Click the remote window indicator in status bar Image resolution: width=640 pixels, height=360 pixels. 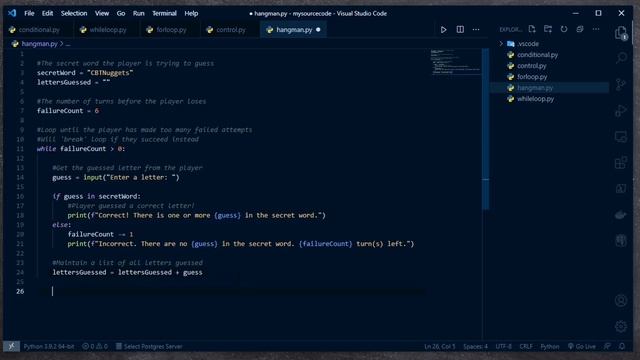11,346
